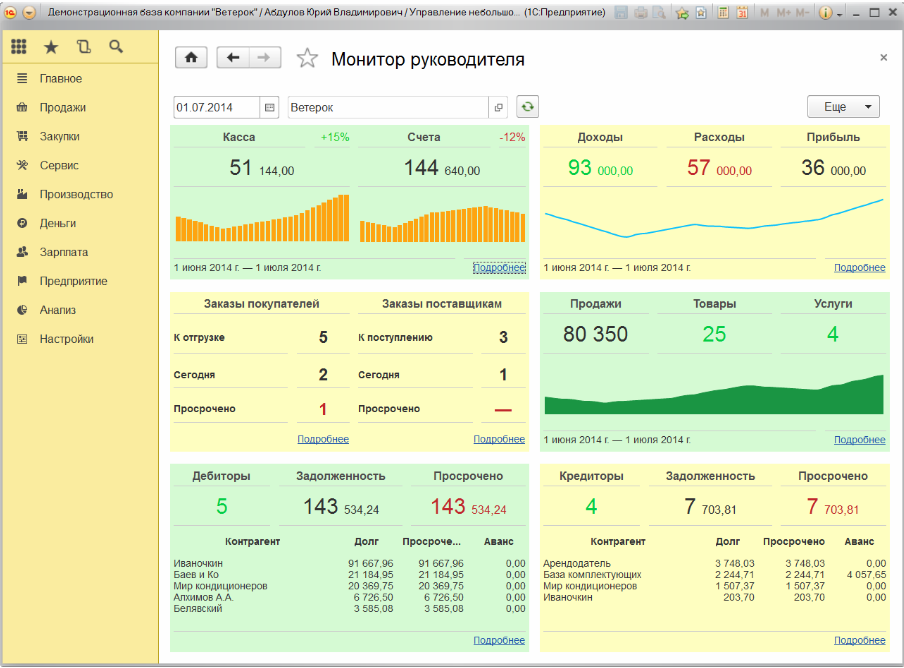The image size is (904, 668).
Task: Navigate back with the left arrow
Action: (x=232, y=58)
